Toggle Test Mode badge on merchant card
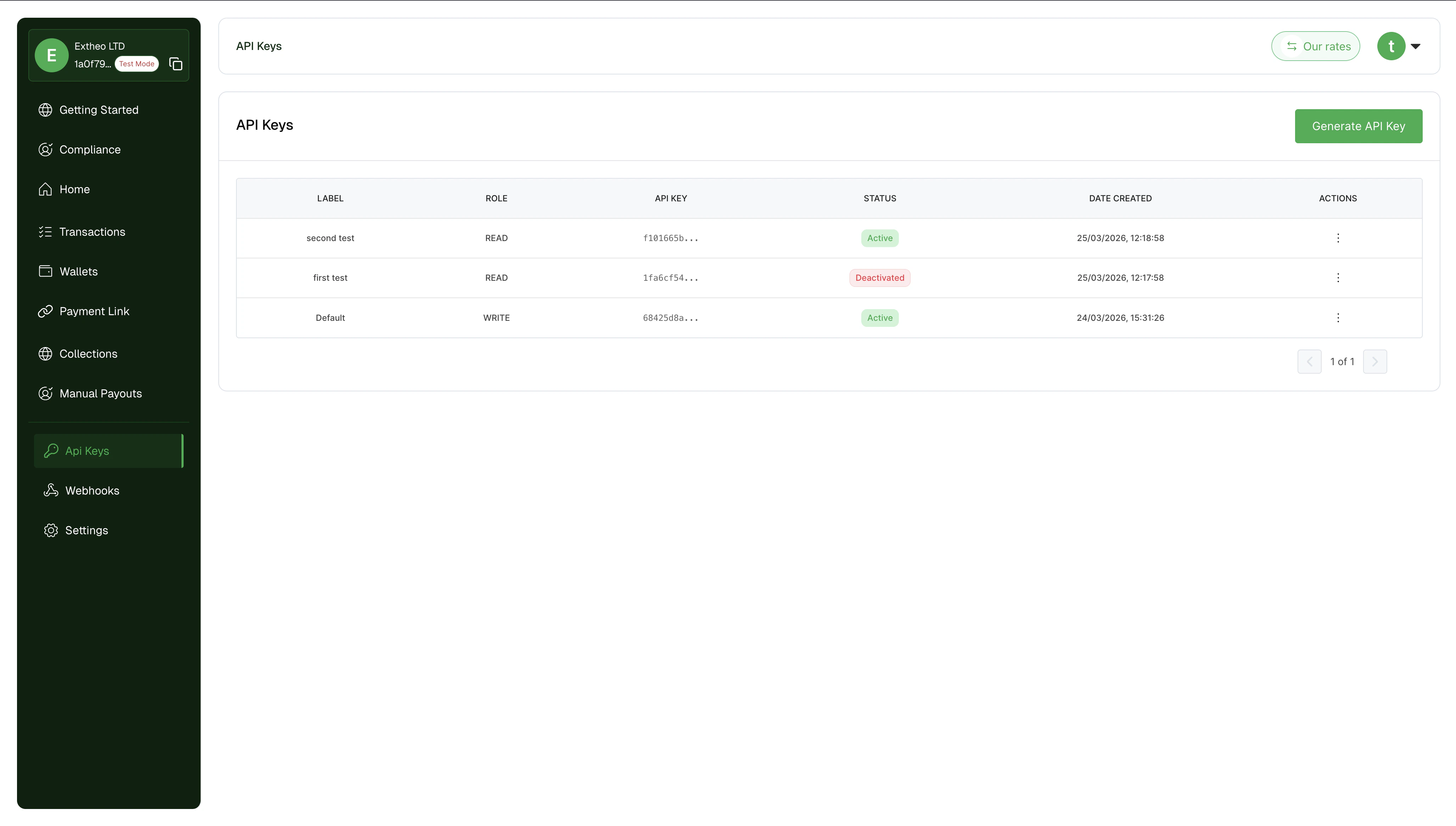Image resolution: width=1456 pixels, height=826 pixels. coord(136,63)
